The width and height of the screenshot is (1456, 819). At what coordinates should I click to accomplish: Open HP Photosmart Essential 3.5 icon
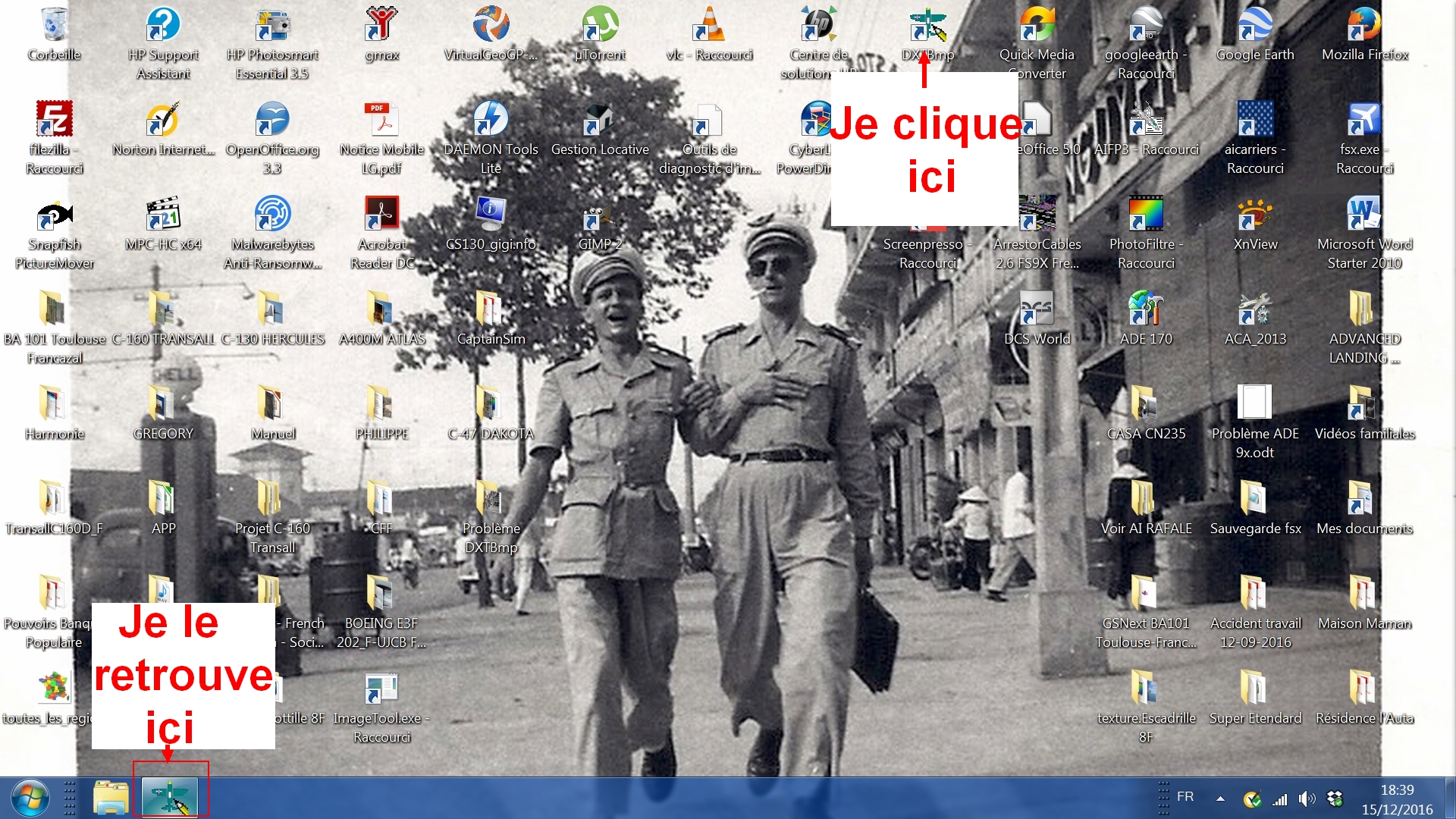[x=272, y=25]
